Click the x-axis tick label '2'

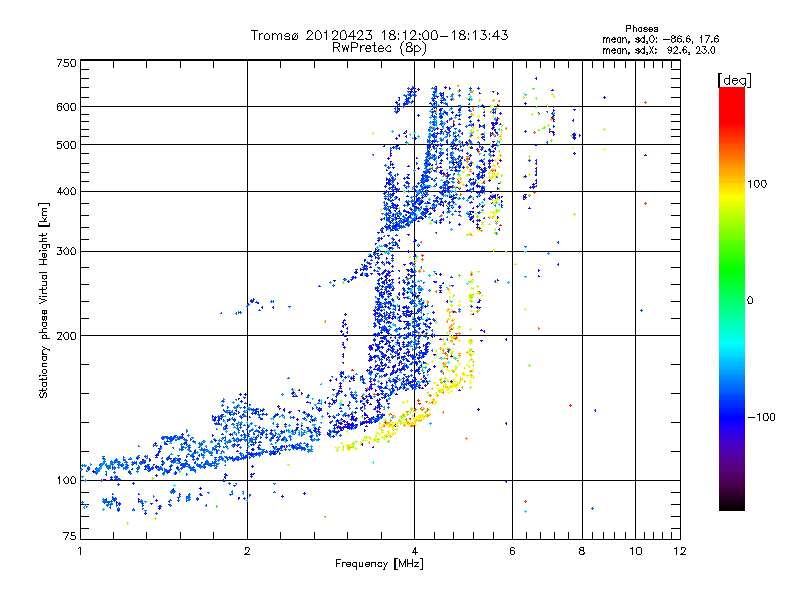(x=247, y=551)
